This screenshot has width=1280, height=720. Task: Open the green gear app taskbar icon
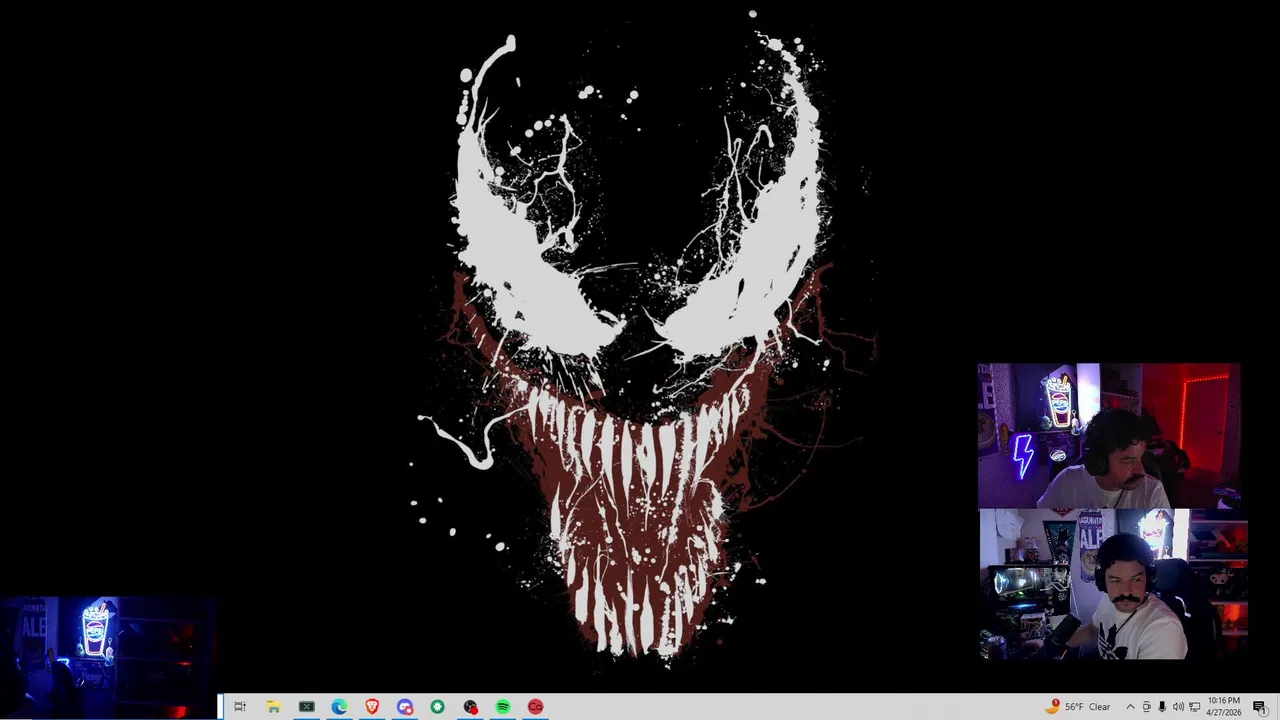click(x=437, y=707)
